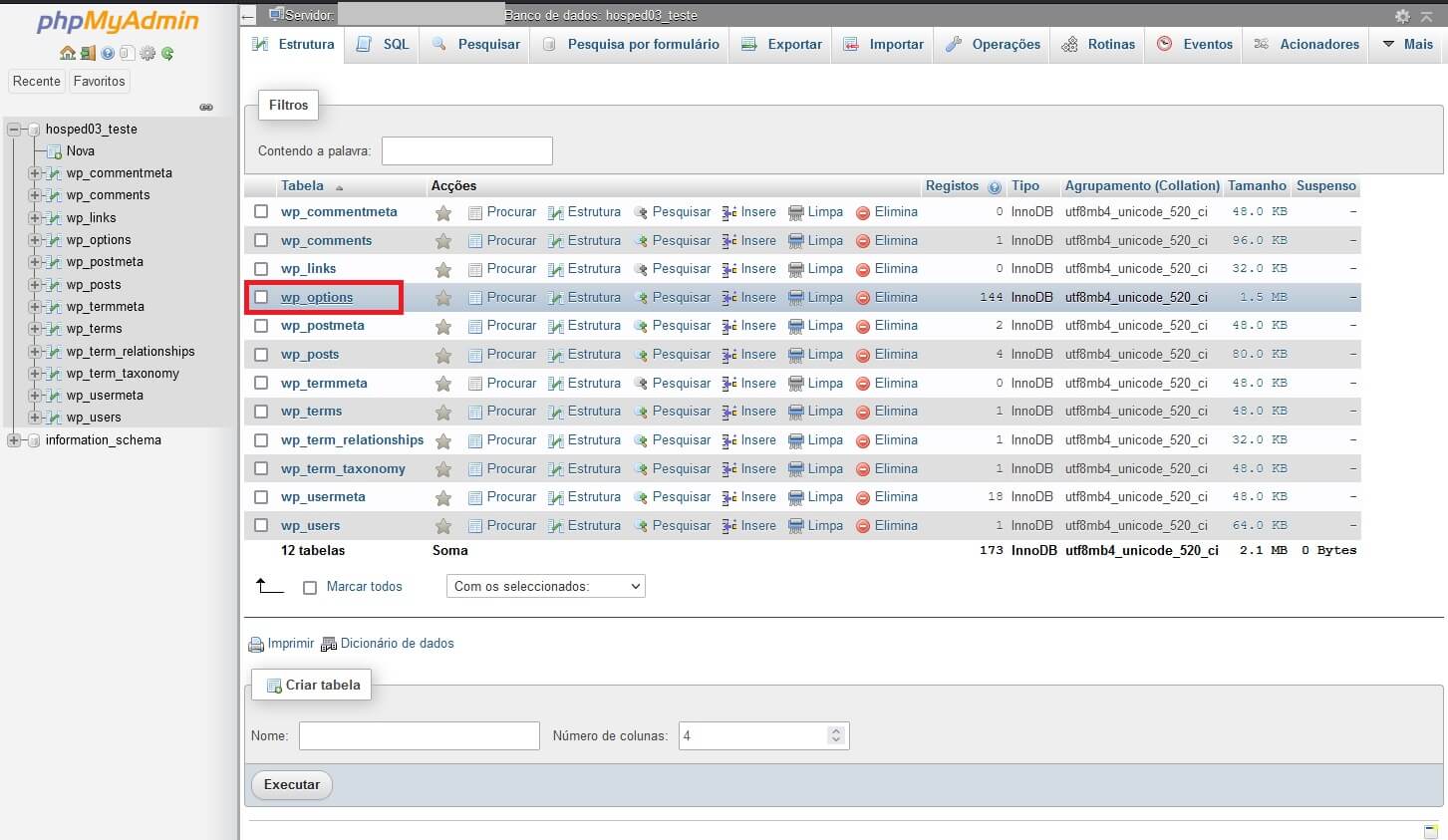Click the collapse arrow icon before Servidor
The image size is (1448, 840).
[248, 15]
